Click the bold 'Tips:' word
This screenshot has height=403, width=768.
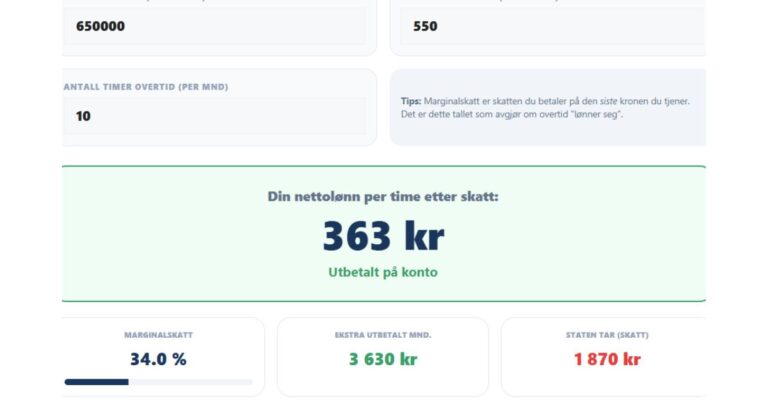tap(411, 101)
